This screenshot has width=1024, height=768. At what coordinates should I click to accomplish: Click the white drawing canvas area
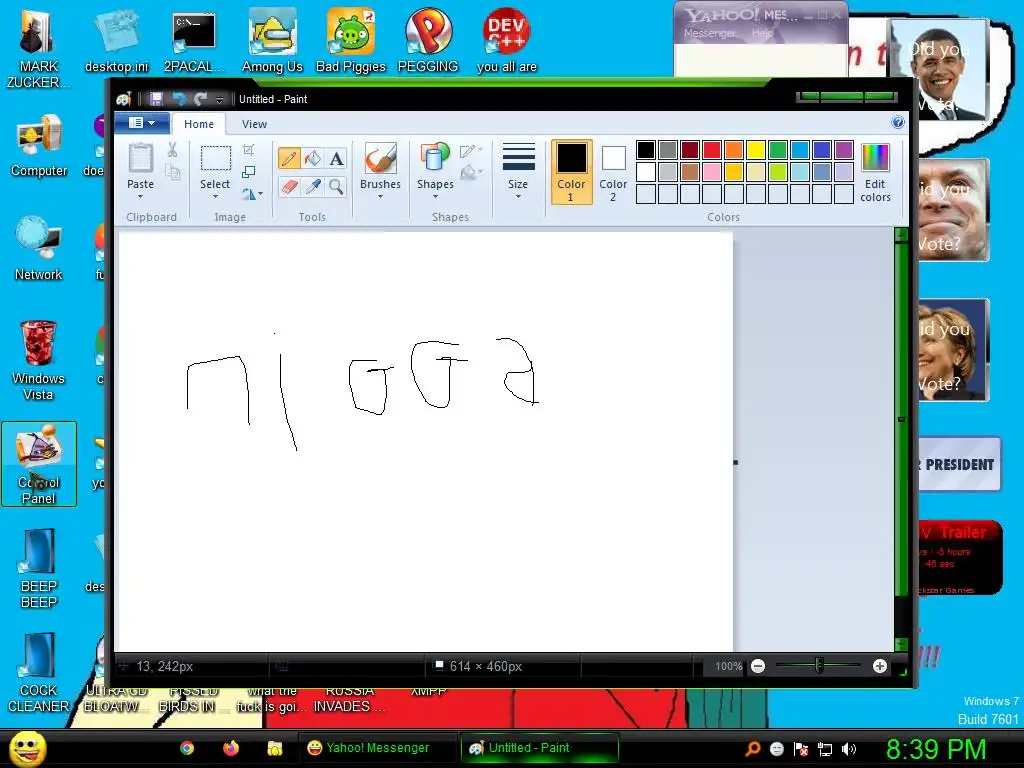click(x=425, y=441)
